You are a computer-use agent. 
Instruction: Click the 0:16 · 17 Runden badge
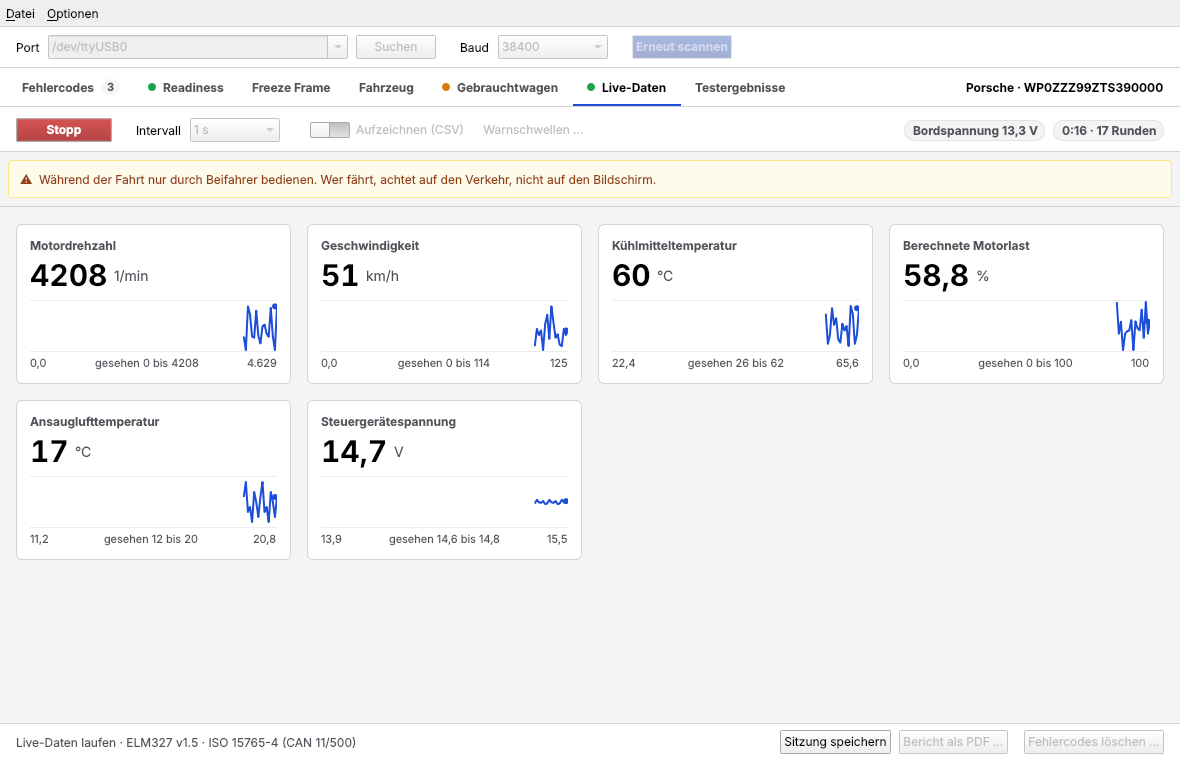[1109, 131]
